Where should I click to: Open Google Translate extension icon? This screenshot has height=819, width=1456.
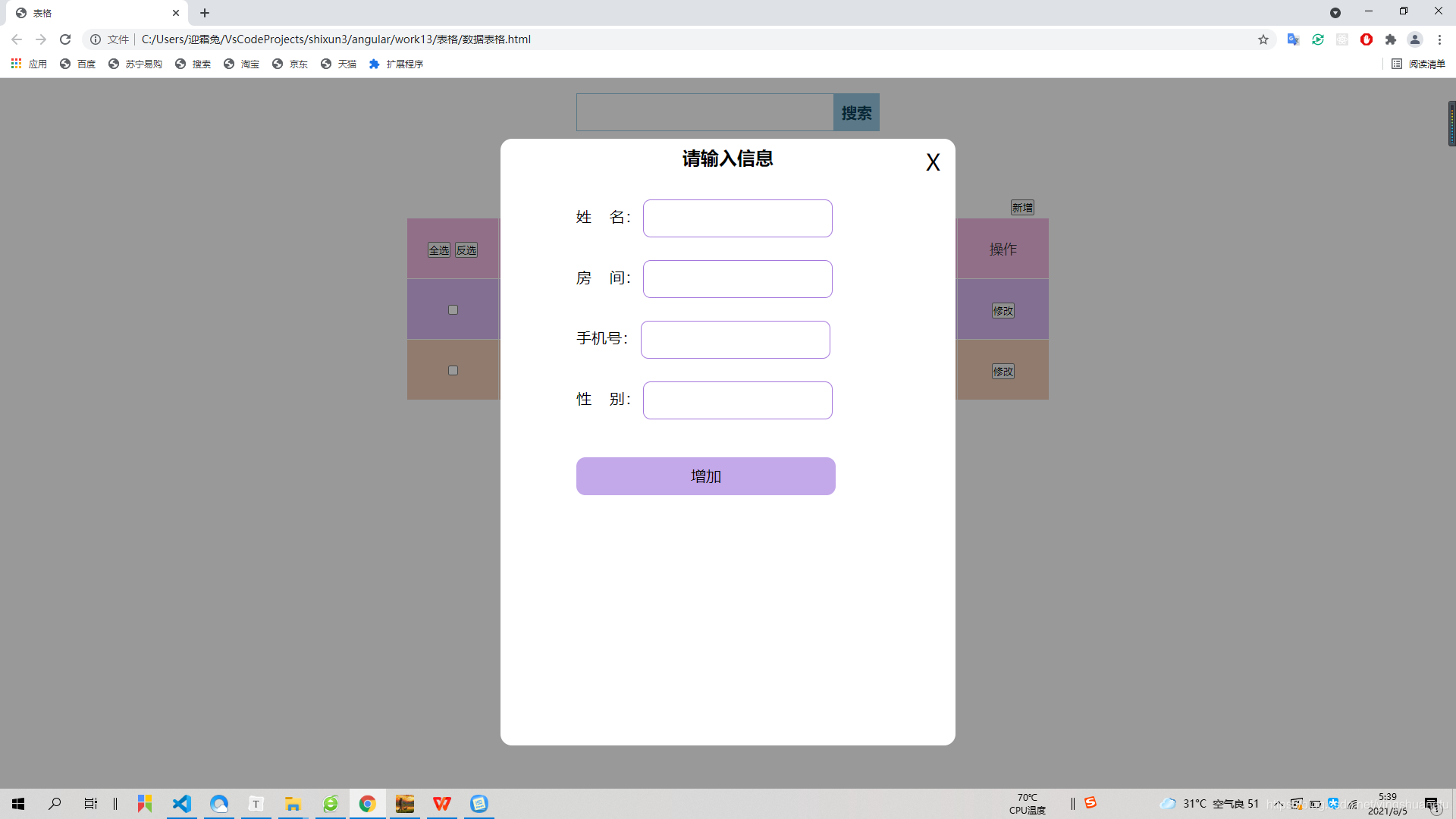click(x=1294, y=39)
